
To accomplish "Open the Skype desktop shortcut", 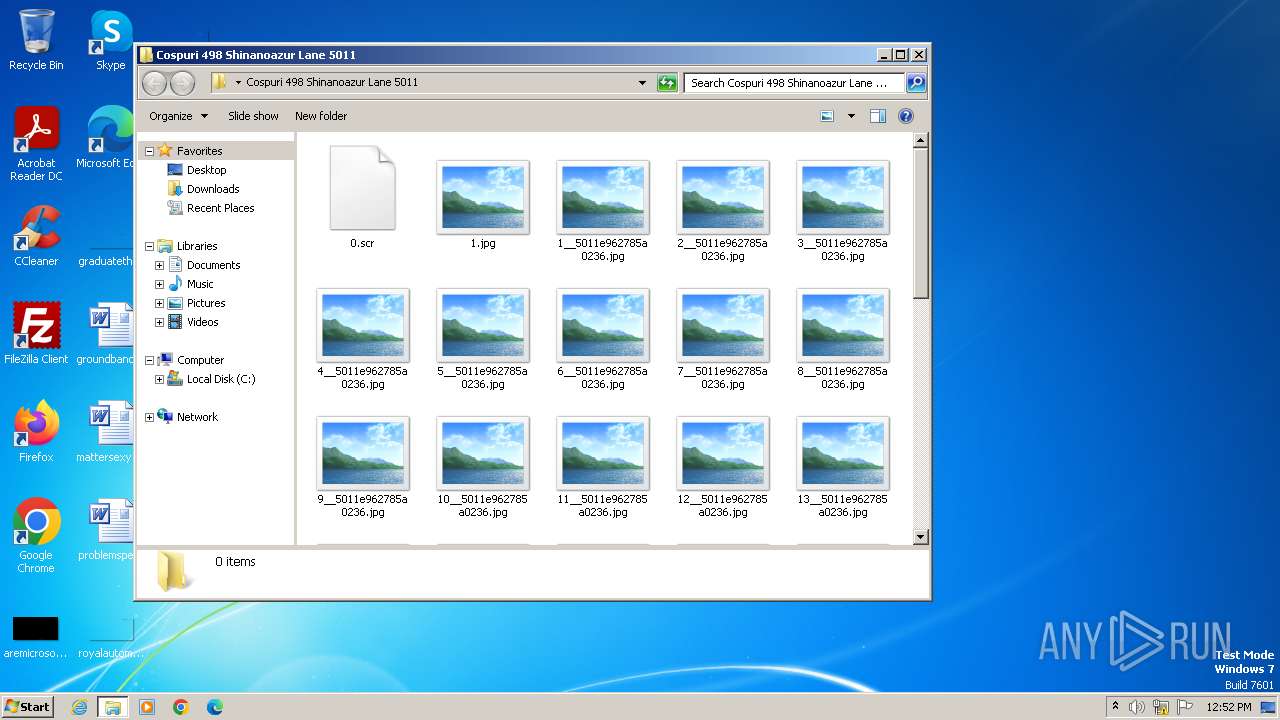I will pyautogui.click(x=111, y=40).
